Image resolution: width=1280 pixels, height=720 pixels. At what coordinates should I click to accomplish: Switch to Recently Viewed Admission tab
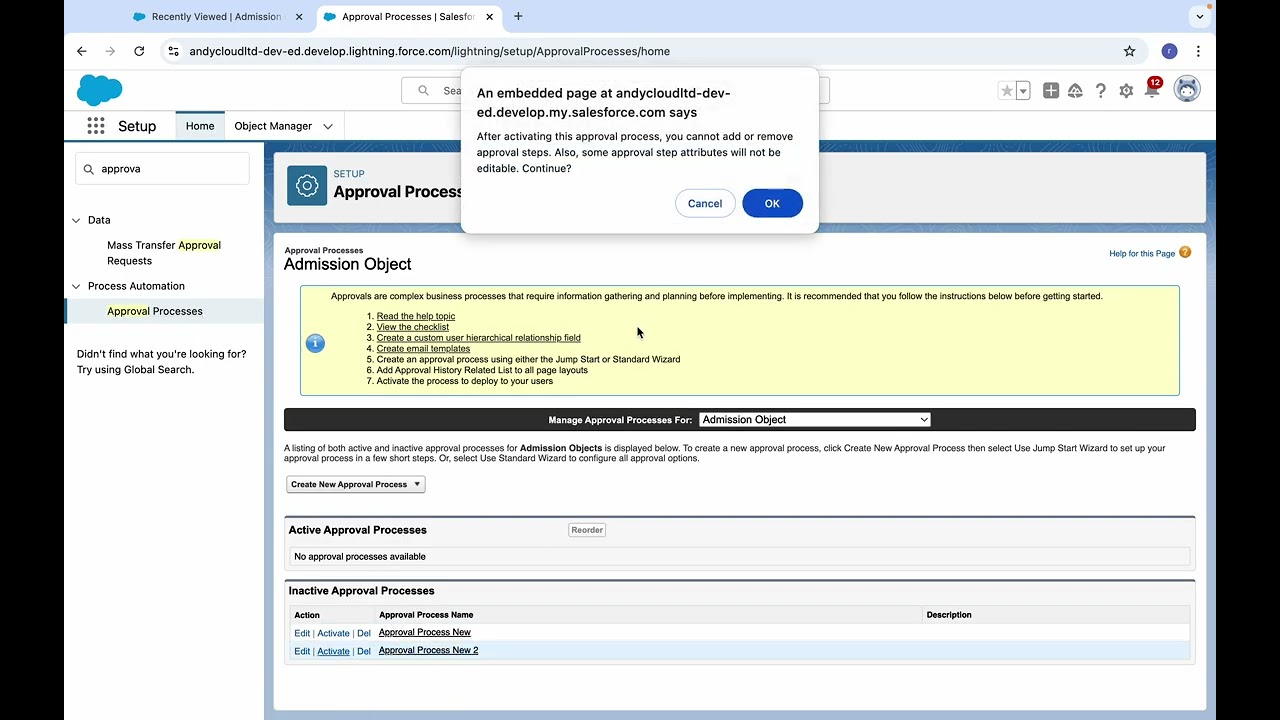(217, 17)
